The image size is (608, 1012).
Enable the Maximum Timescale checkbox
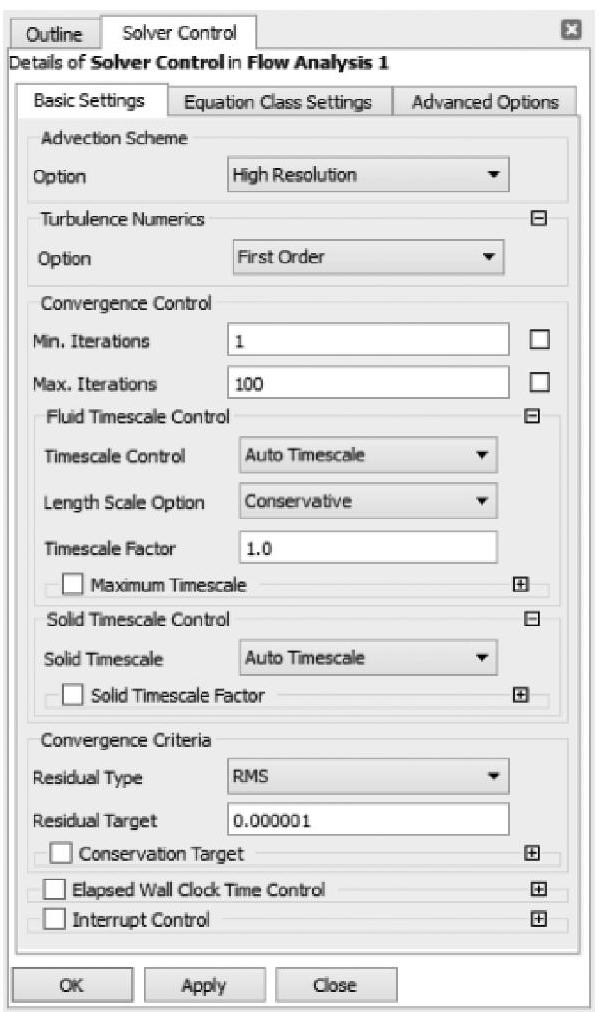tap(73, 584)
